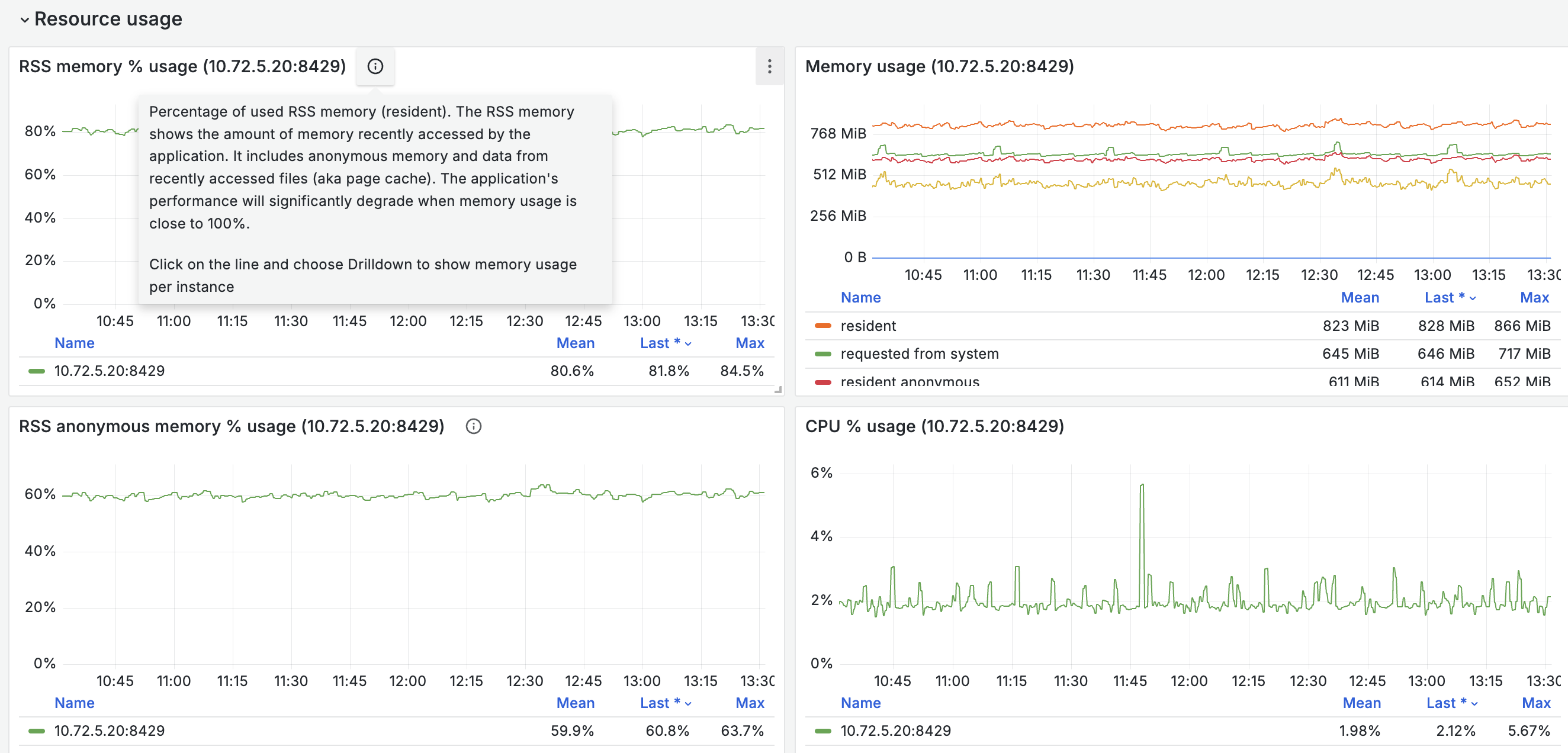Click info icon on RSS memory panel
Screen dimensions: 1568x753
tap(375, 66)
